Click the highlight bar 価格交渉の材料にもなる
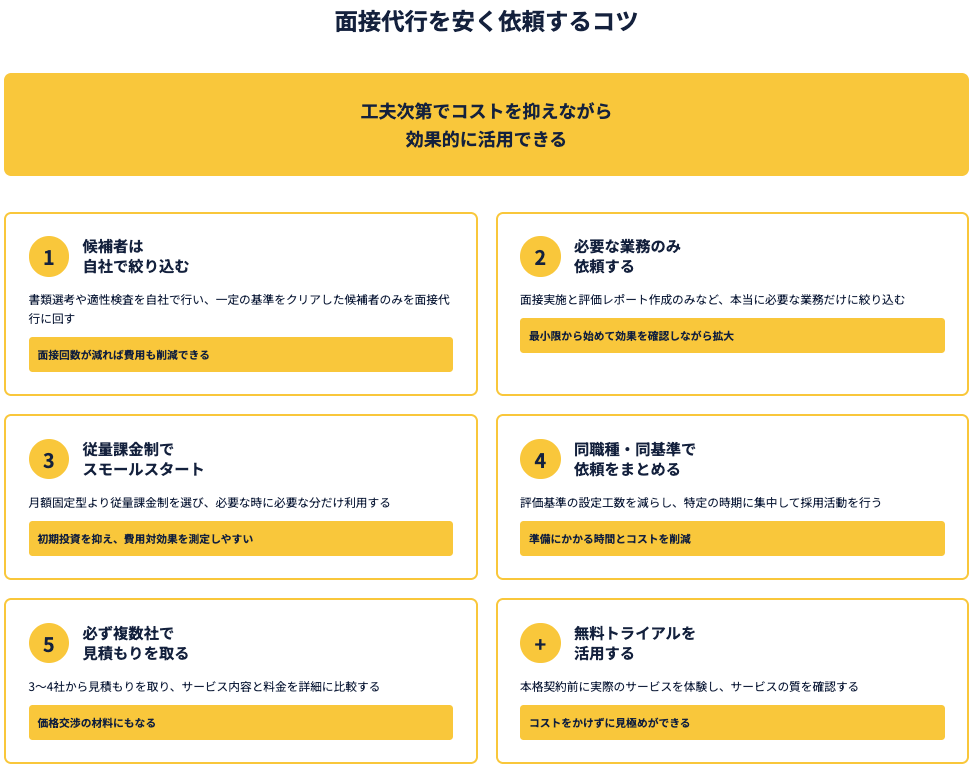 240,723
